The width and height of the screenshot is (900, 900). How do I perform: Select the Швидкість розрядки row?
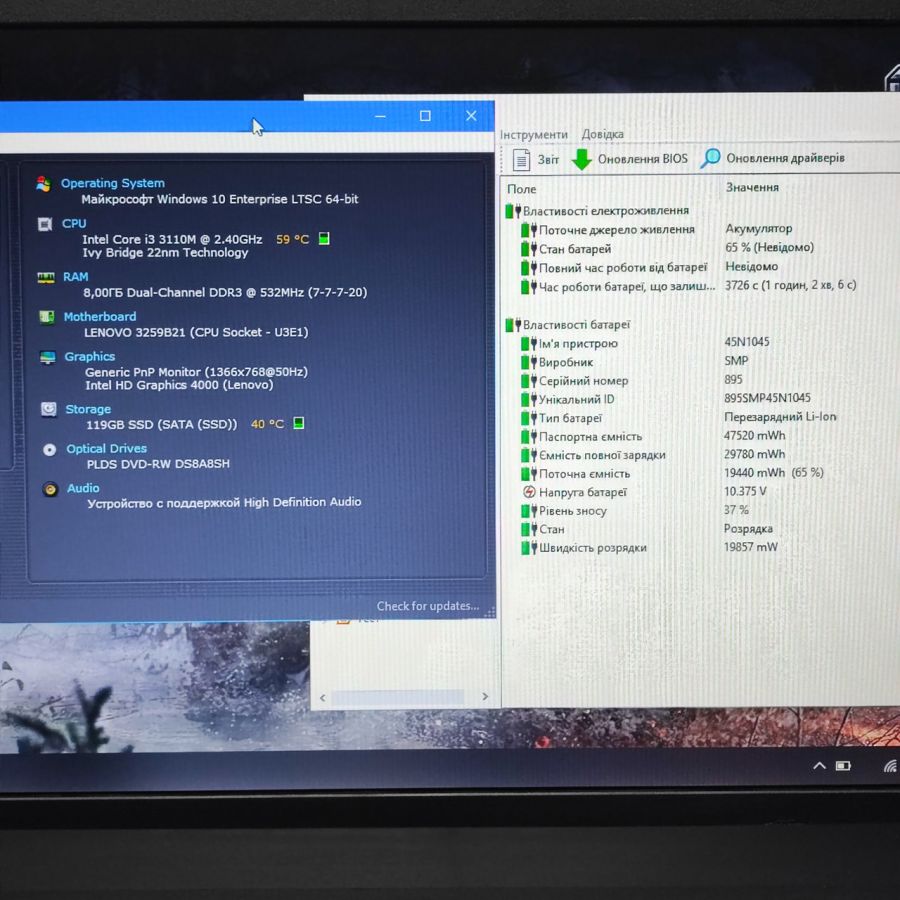[649, 547]
